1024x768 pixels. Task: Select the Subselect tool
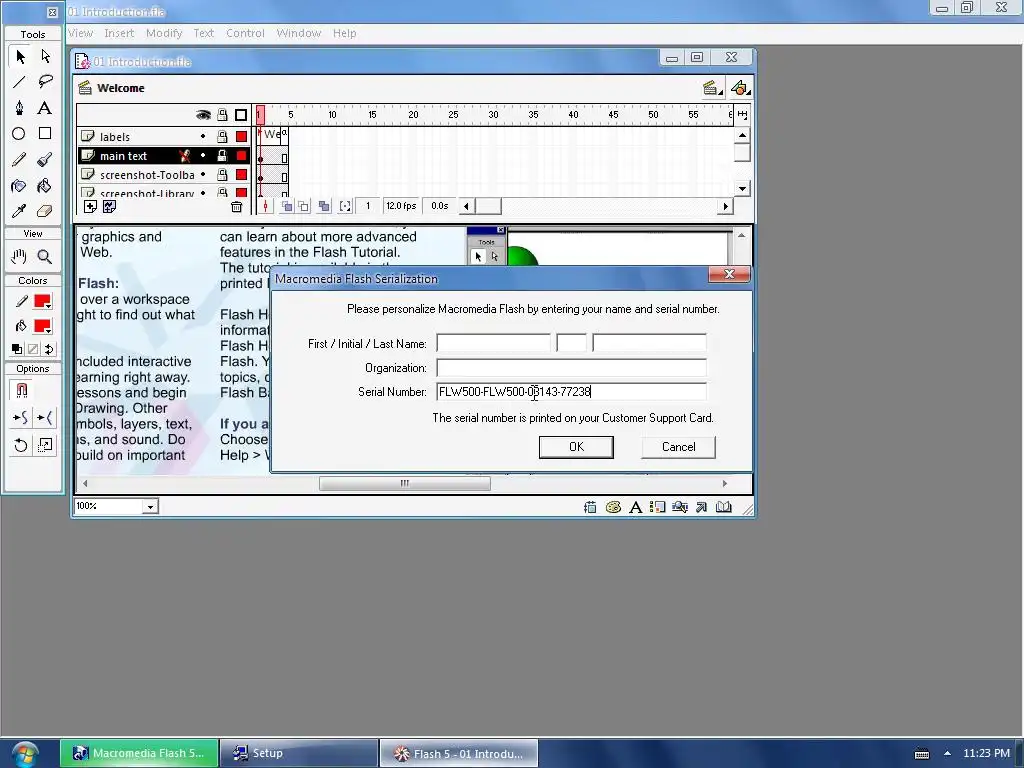[45, 57]
